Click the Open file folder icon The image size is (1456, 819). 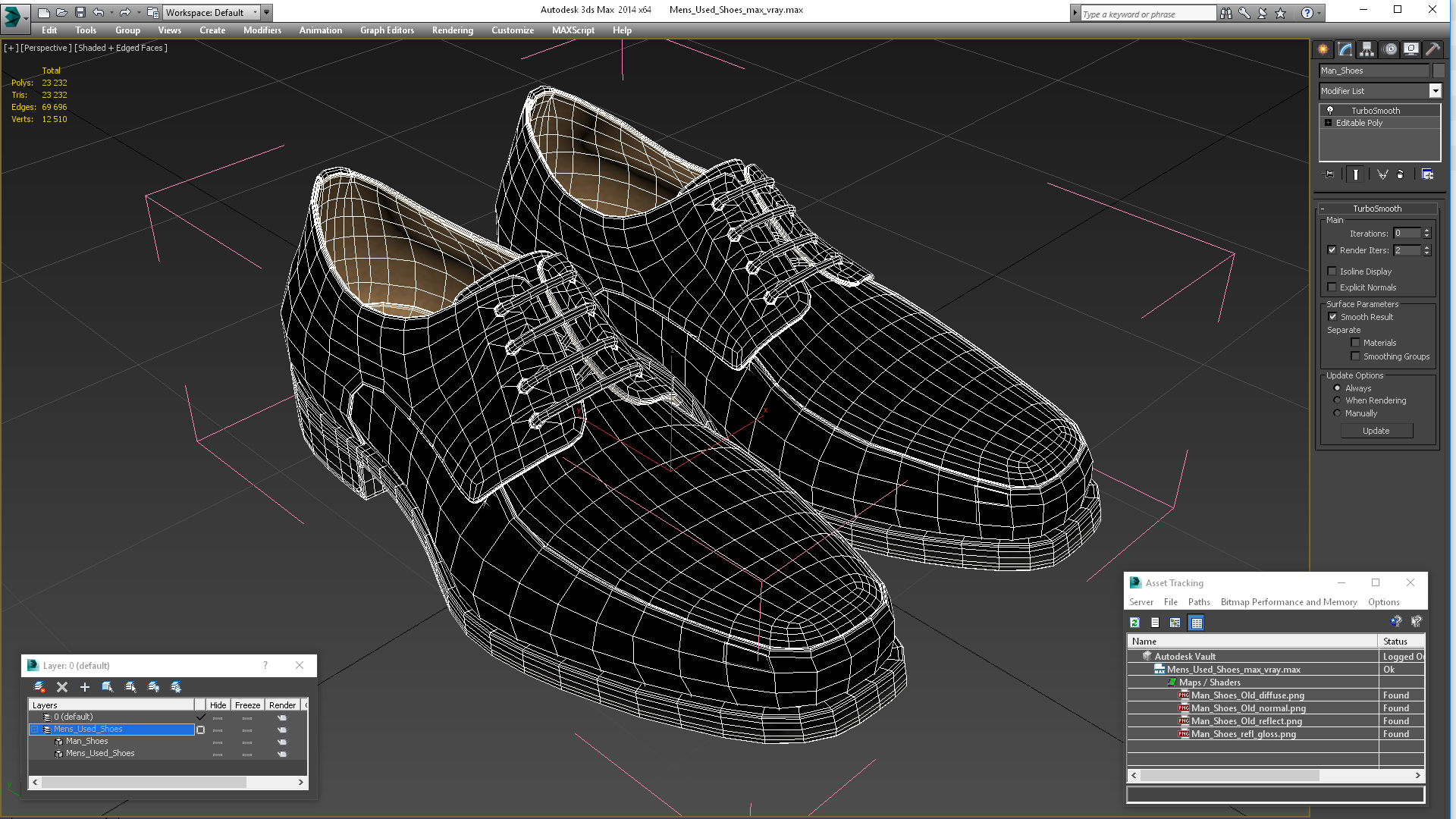pyautogui.click(x=61, y=12)
